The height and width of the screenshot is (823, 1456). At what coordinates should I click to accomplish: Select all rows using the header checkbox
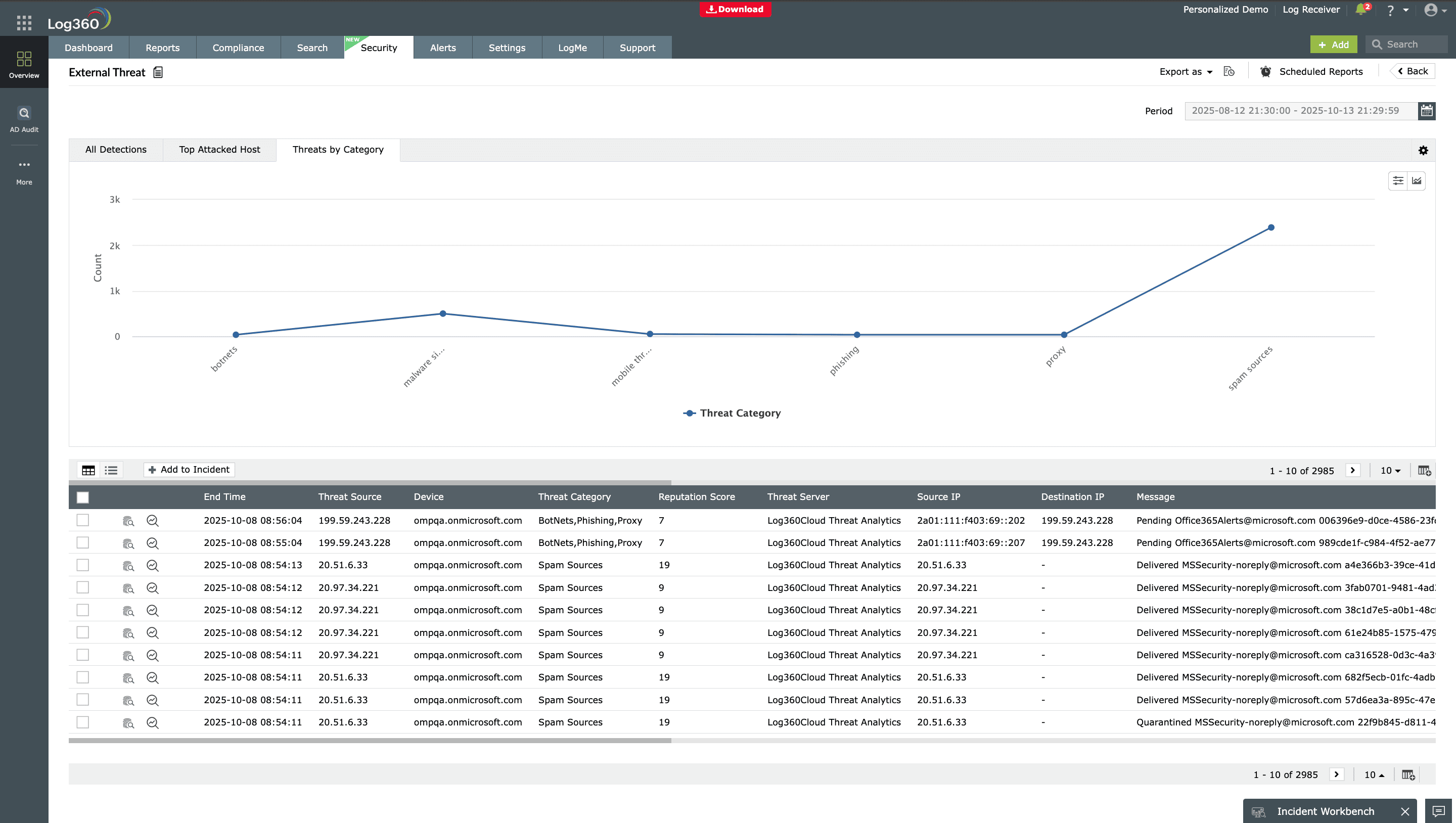(x=82, y=497)
